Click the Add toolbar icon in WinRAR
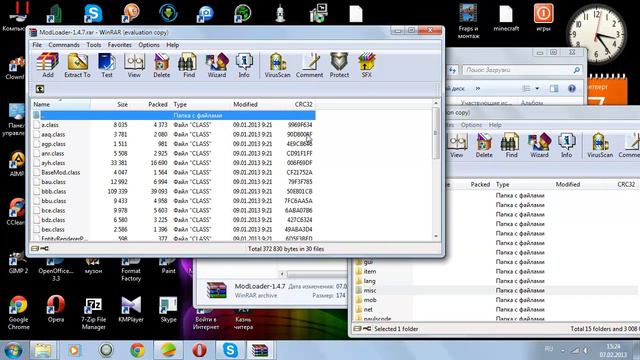 point(48,65)
